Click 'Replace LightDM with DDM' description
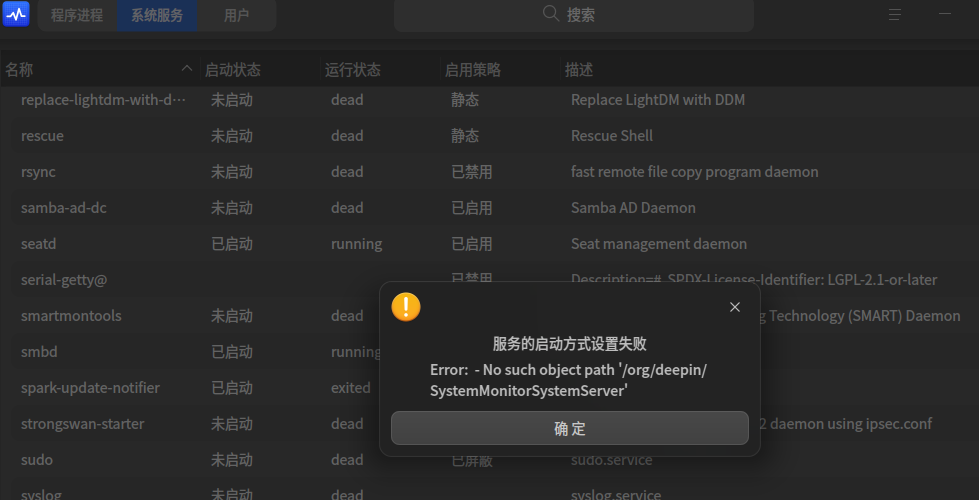This screenshot has height=500, width=979. 658,100
